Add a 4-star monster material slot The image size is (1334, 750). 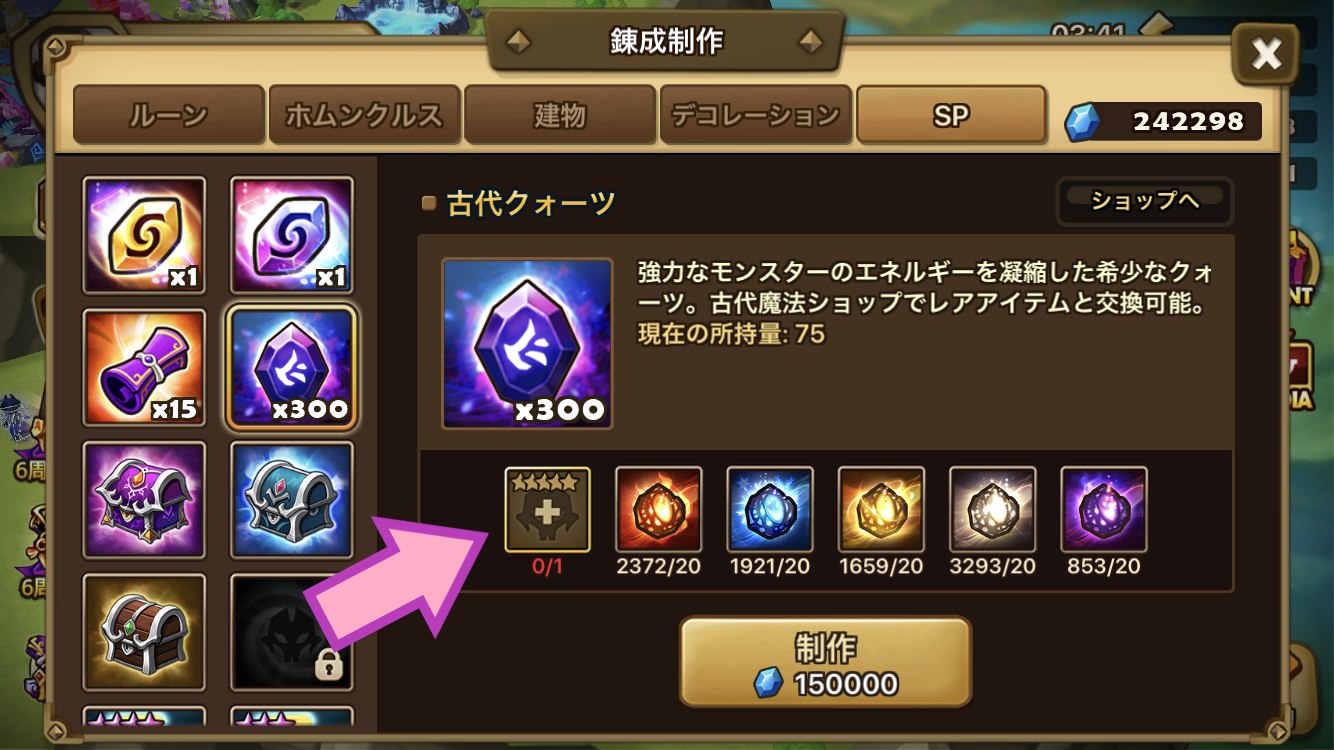tap(547, 510)
